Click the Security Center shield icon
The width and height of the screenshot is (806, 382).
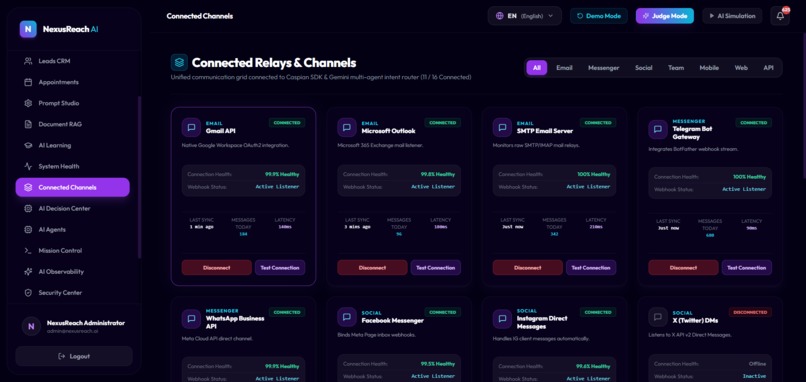click(x=28, y=293)
